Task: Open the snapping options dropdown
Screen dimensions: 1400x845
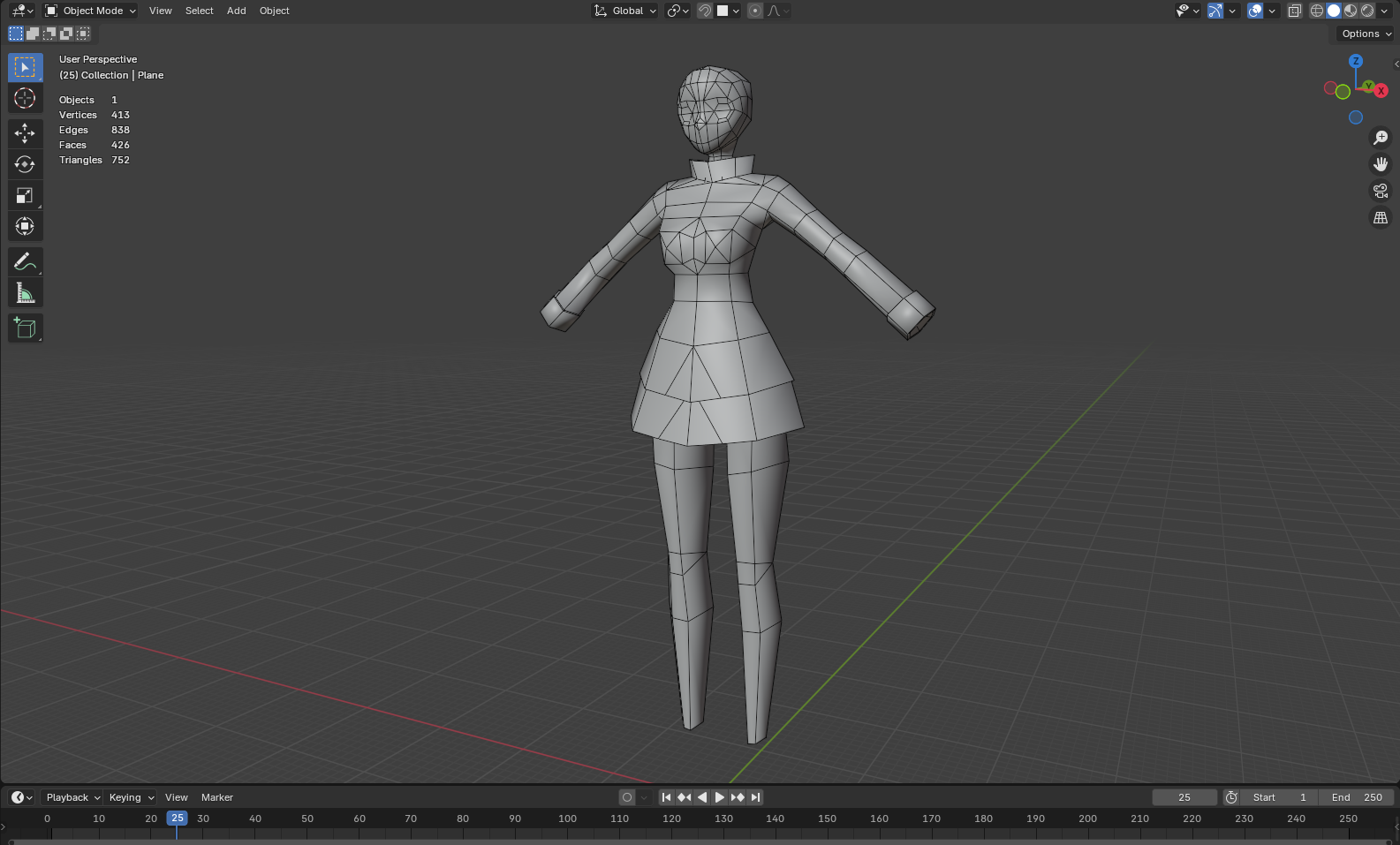Action: coord(729,11)
